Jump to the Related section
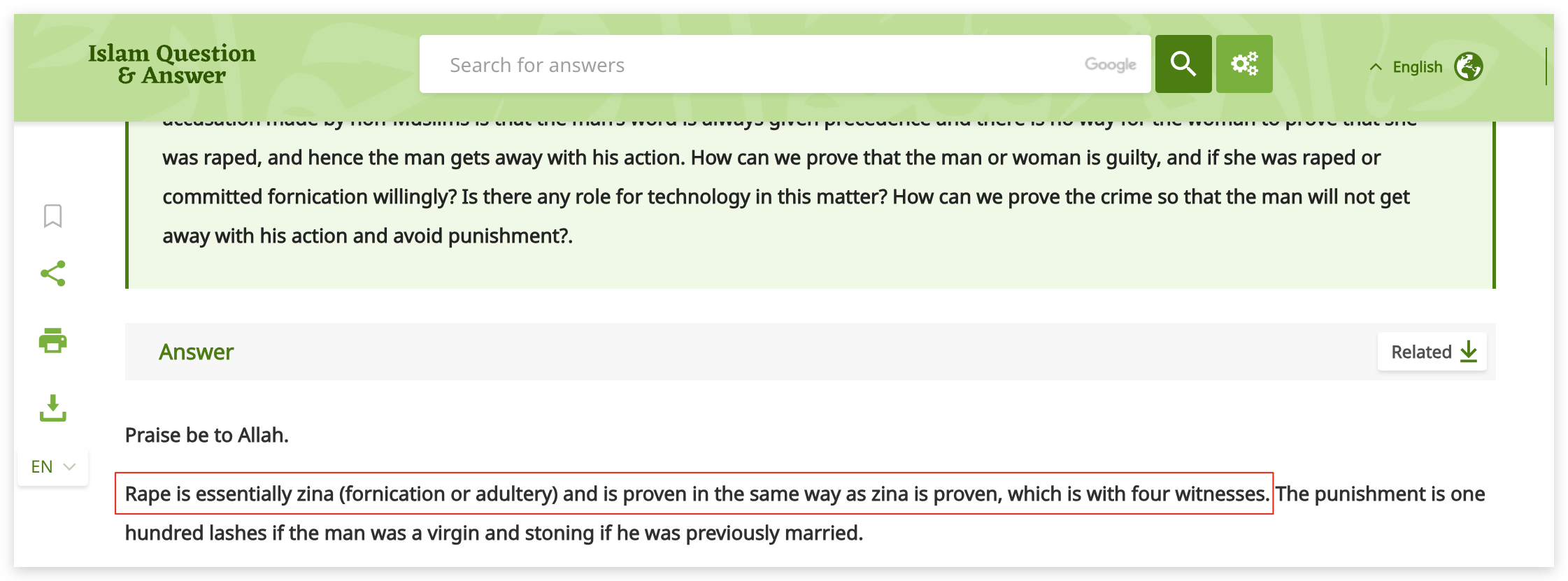Screen dimensions: 1568x581 click(x=1421, y=352)
